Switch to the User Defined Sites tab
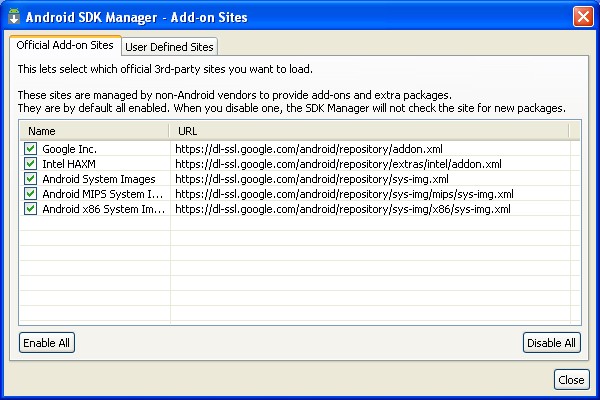This screenshot has height=400, width=600. coord(169,47)
